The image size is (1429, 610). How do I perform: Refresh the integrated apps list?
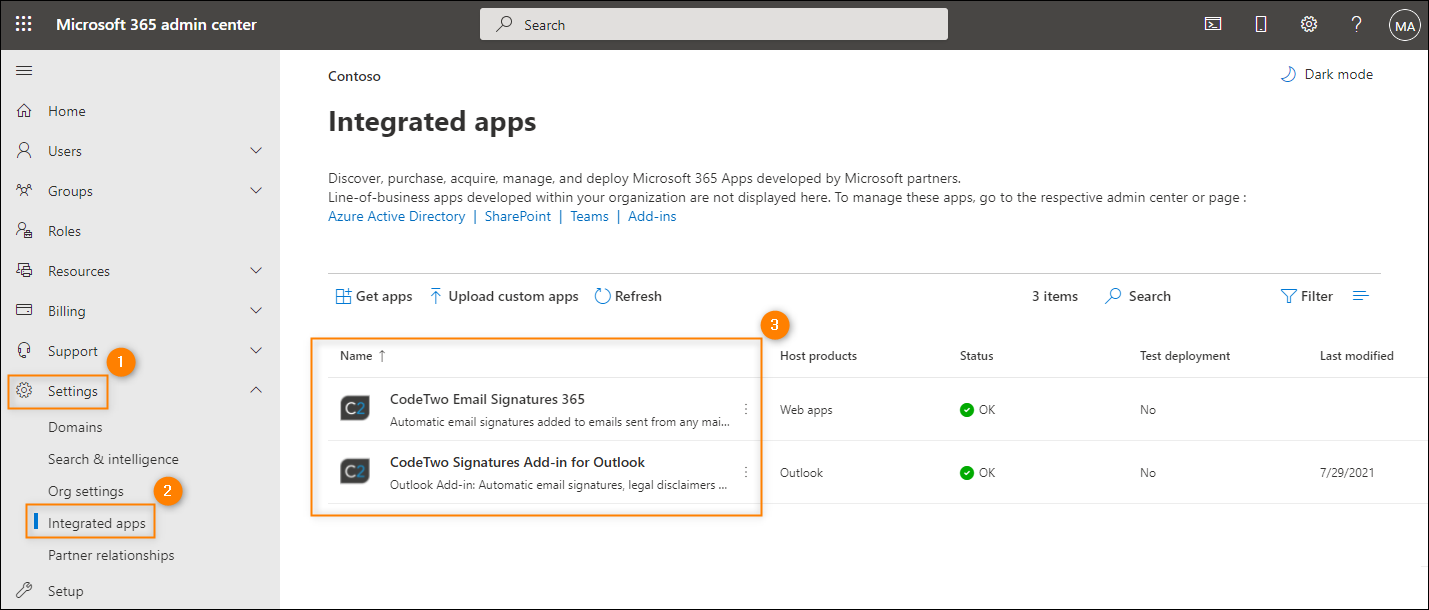628,295
